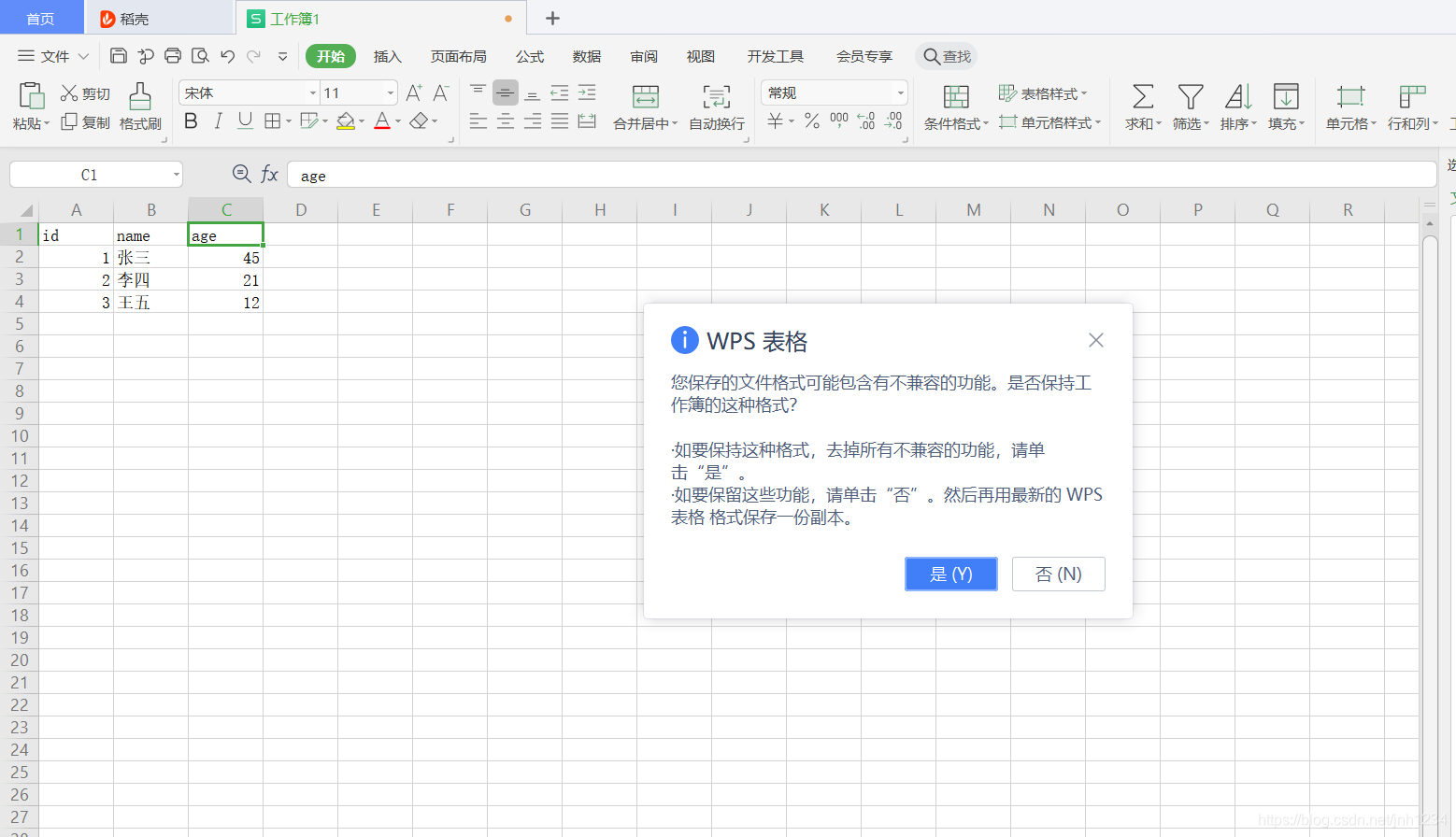Increase font size icon

414,92
